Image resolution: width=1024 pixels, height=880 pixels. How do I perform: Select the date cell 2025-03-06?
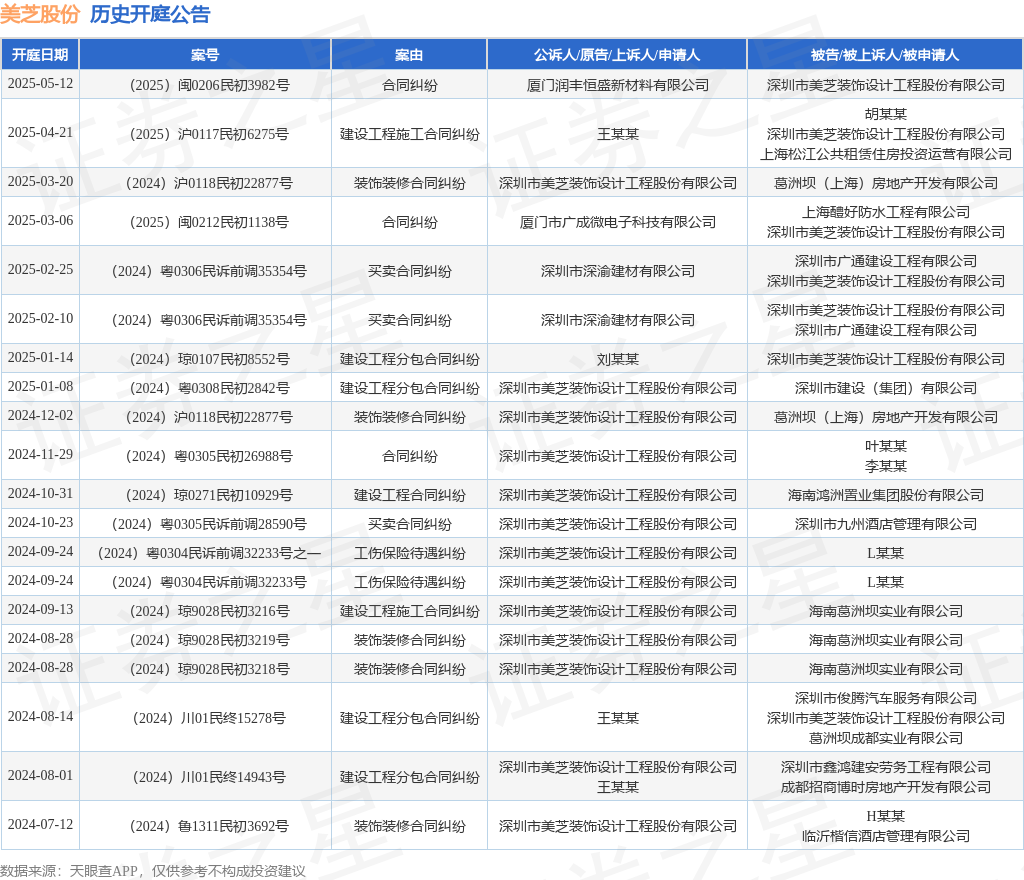40,221
